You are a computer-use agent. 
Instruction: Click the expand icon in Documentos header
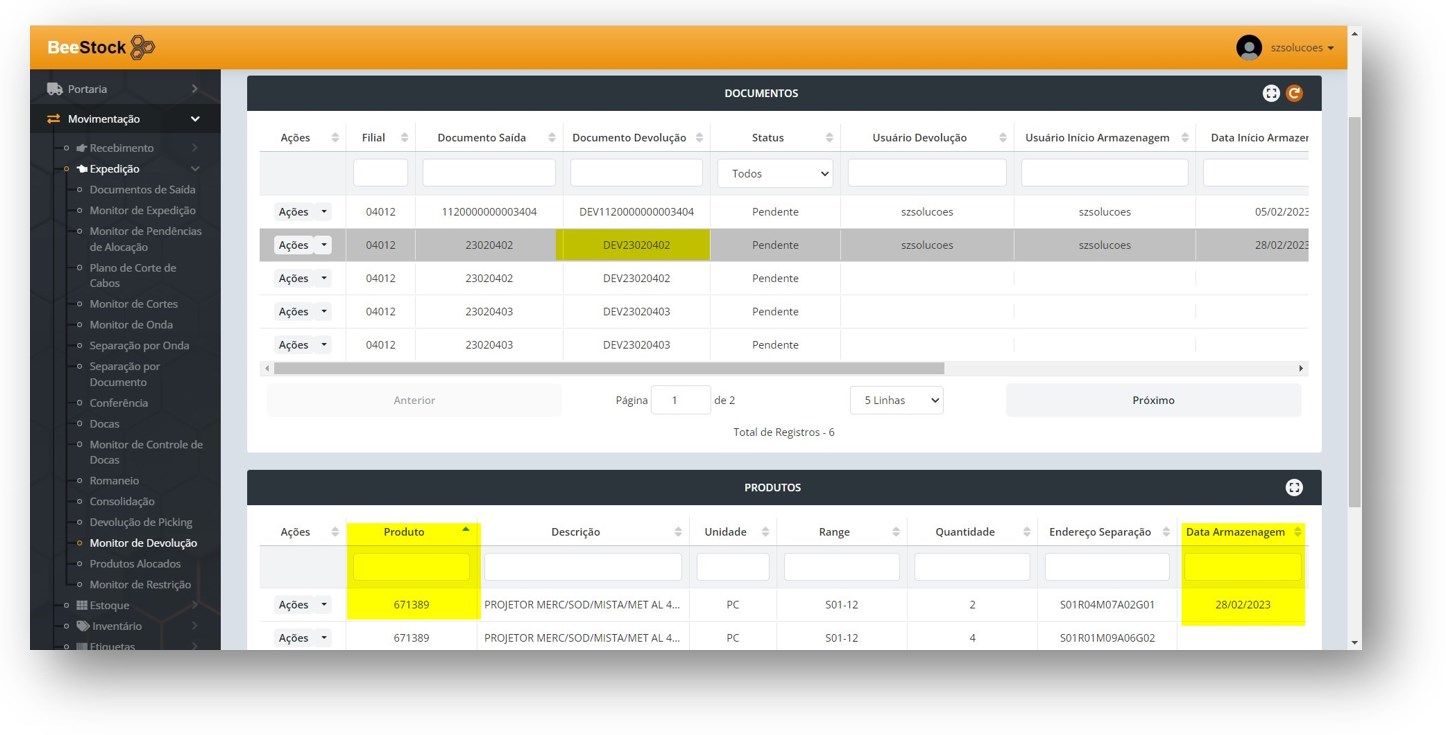(x=1271, y=93)
